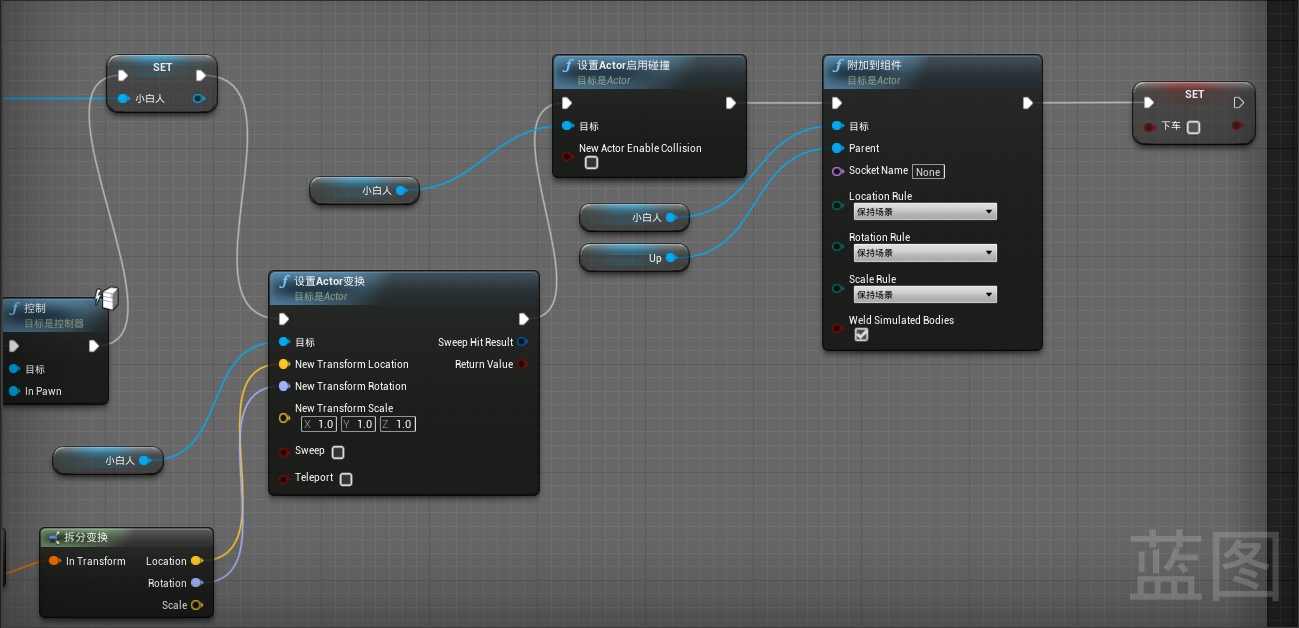Toggle the 下车 boolean checkbox
This screenshot has width=1299, height=628.
1193,127
